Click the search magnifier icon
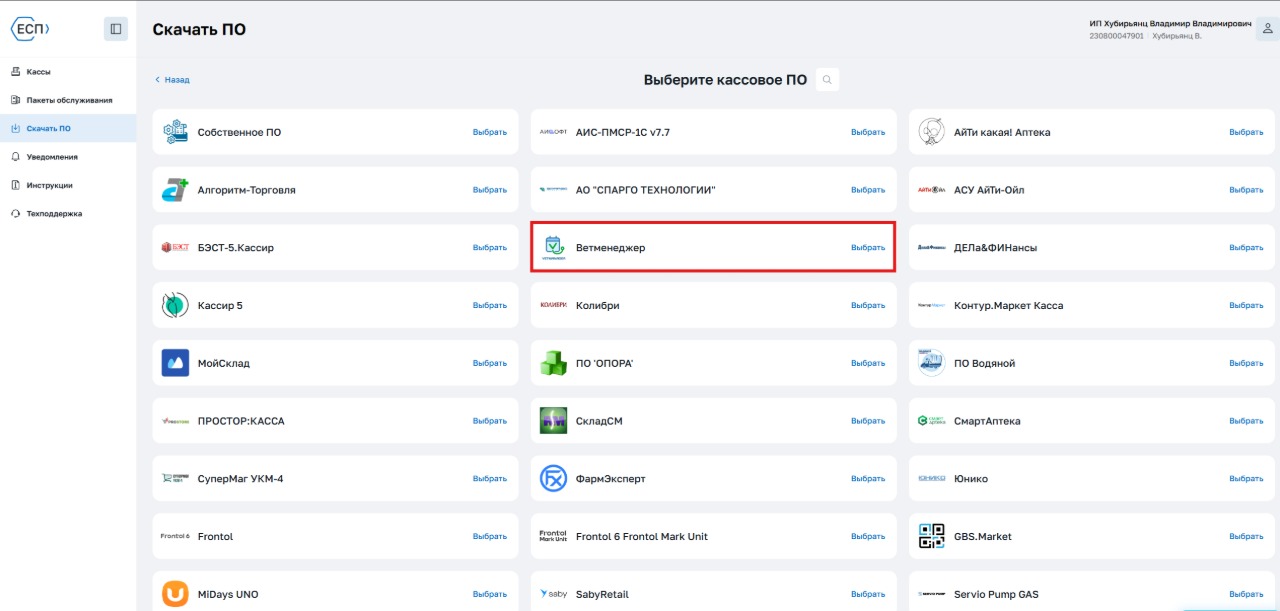 pos(827,80)
